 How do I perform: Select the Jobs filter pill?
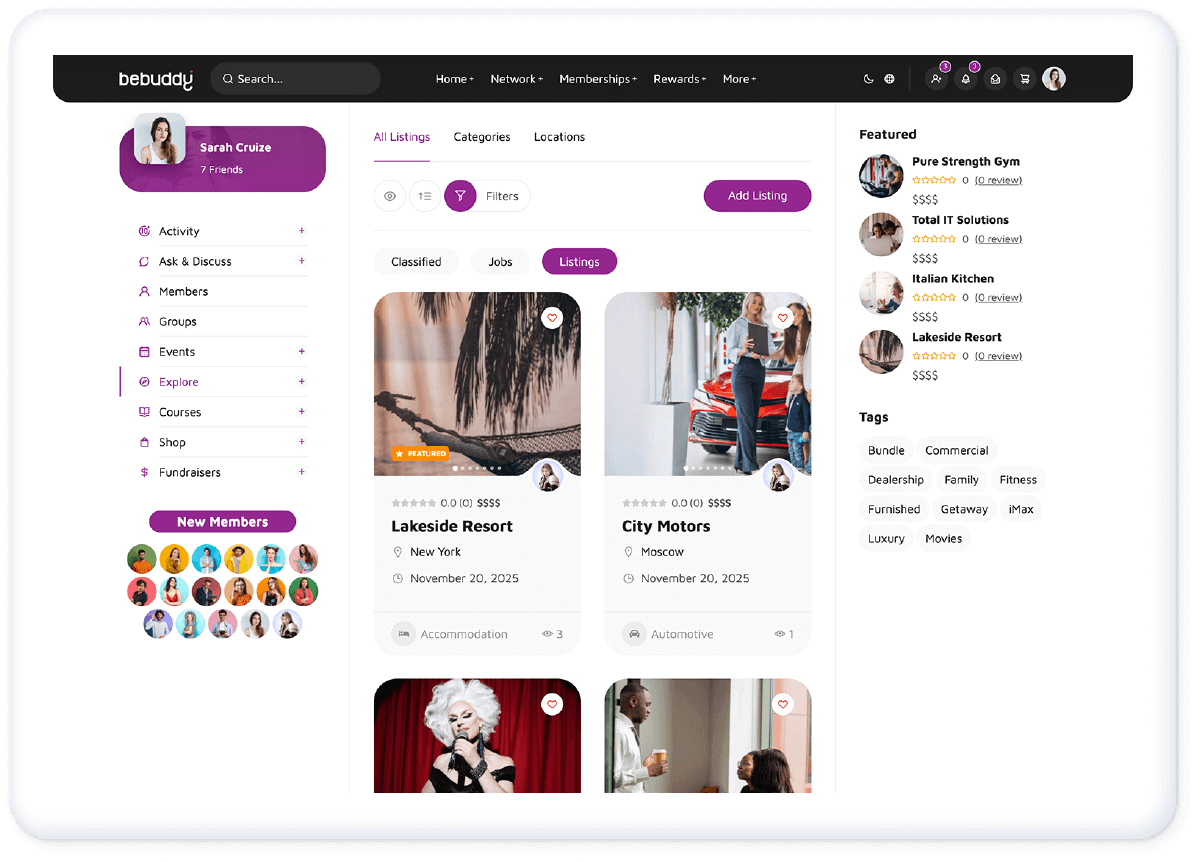point(500,262)
